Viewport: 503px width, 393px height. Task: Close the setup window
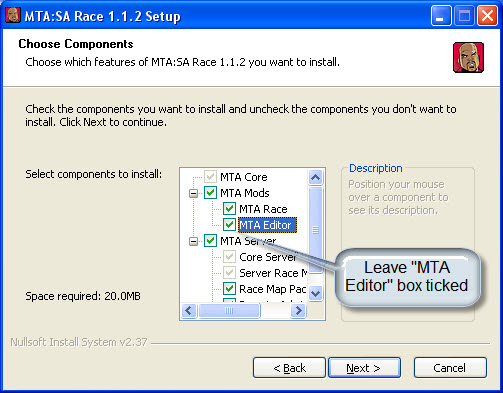tap(487, 16)
